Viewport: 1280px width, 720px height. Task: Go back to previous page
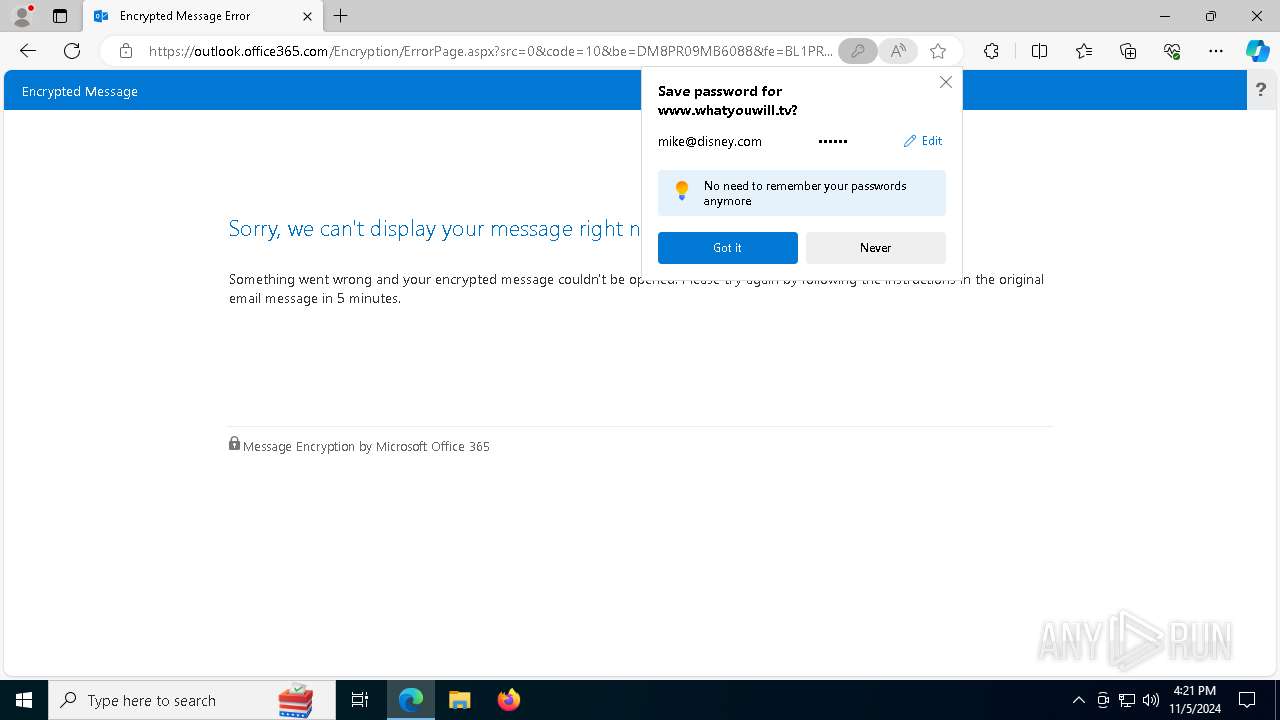point(28,51)
